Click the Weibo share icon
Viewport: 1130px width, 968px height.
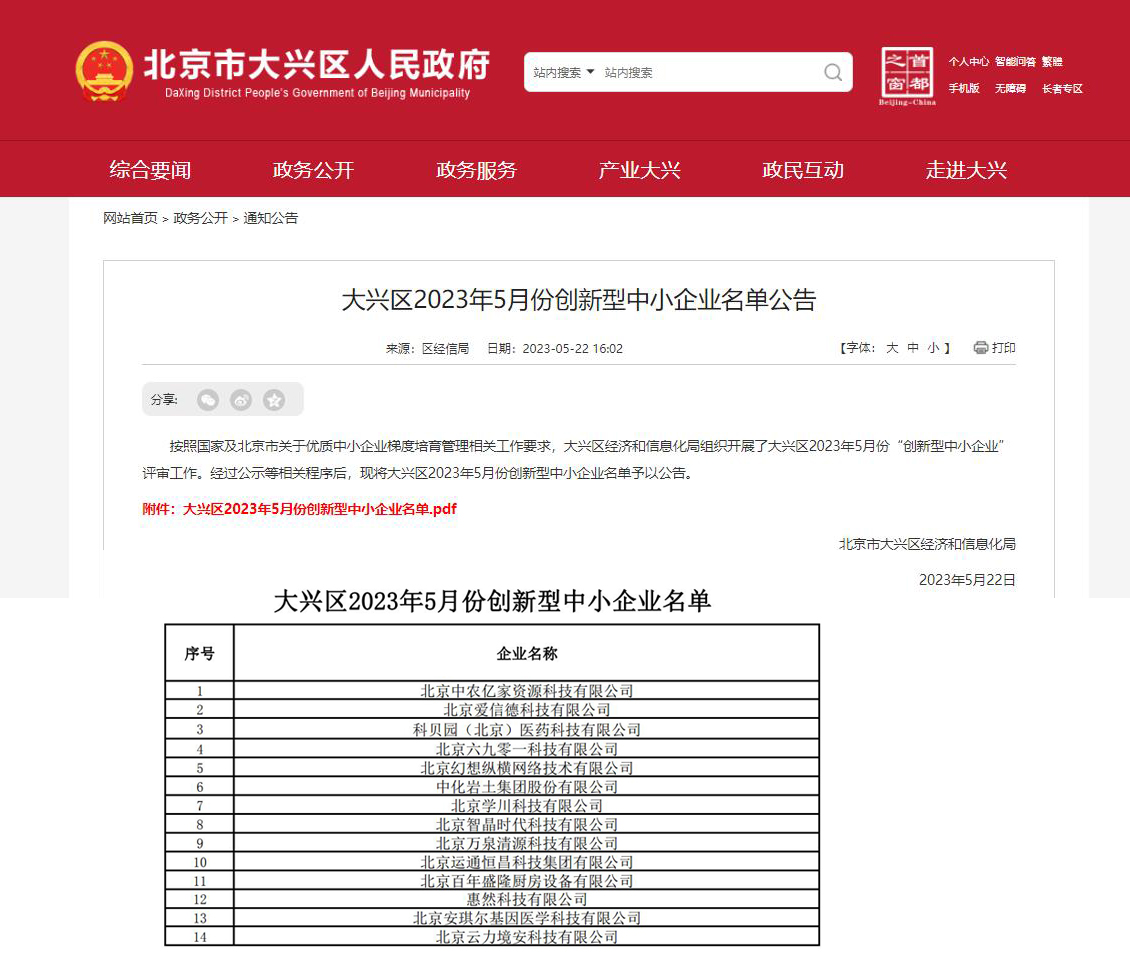240,399
